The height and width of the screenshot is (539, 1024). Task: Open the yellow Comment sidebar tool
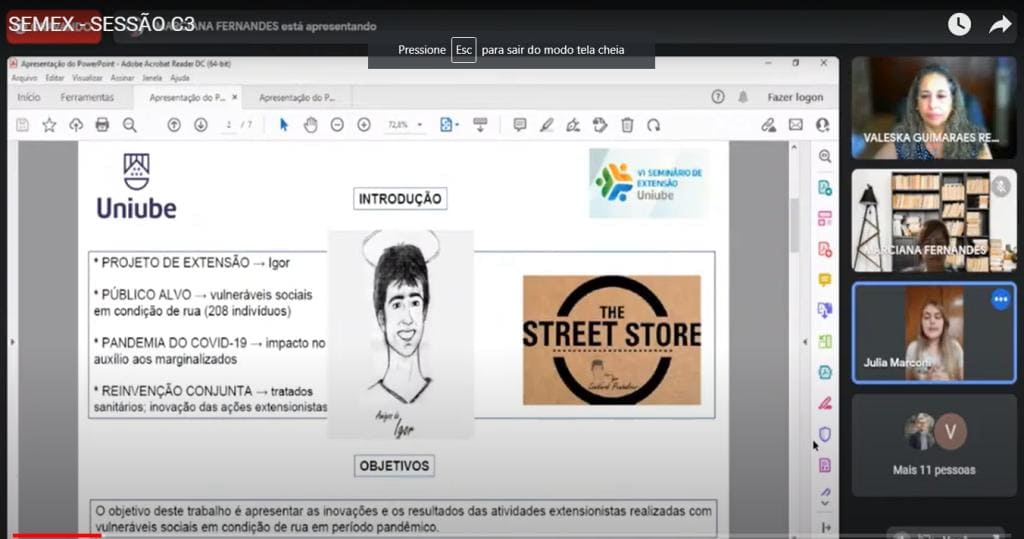point(825,280)
